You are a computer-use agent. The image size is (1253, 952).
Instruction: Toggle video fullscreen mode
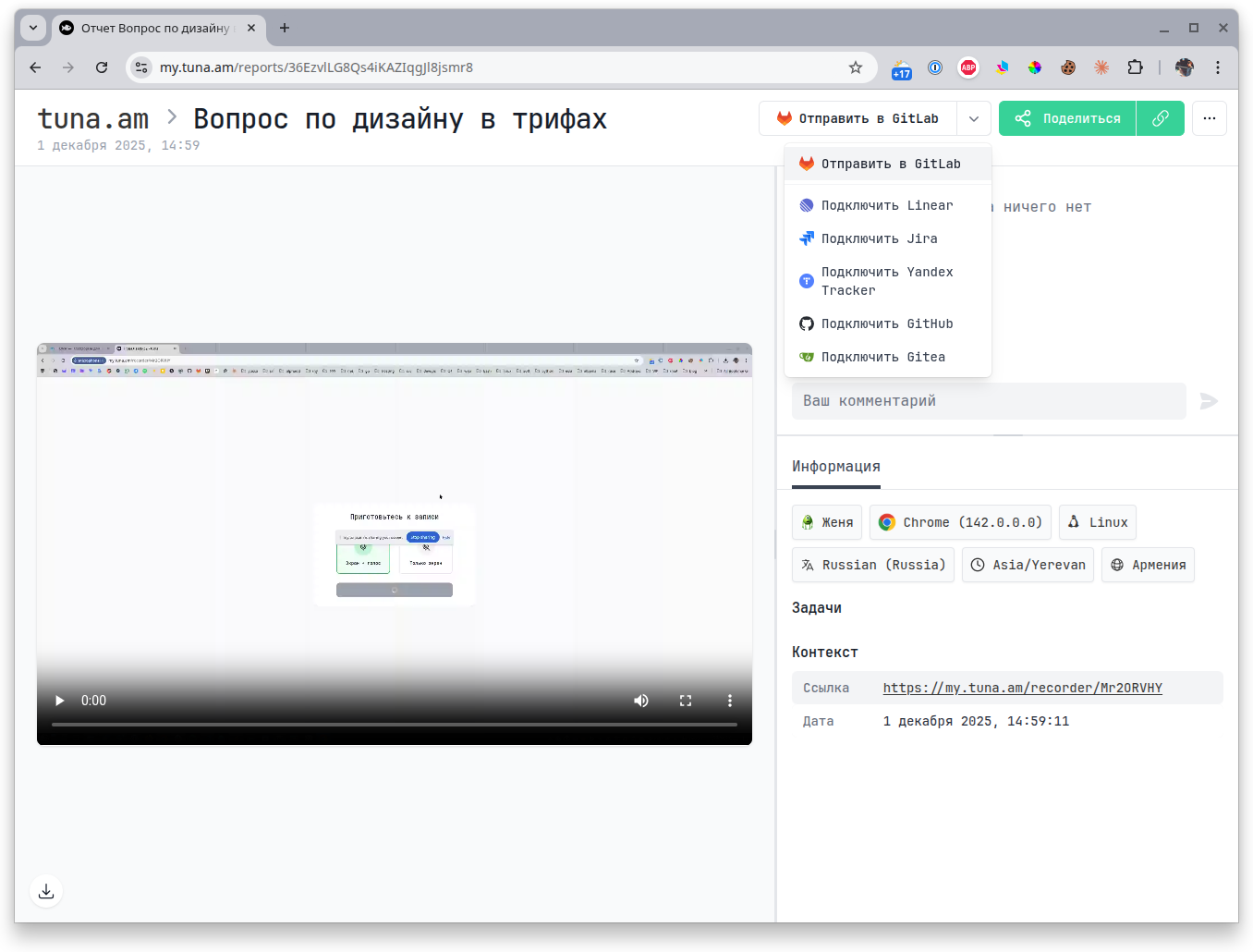pos(686,701)
